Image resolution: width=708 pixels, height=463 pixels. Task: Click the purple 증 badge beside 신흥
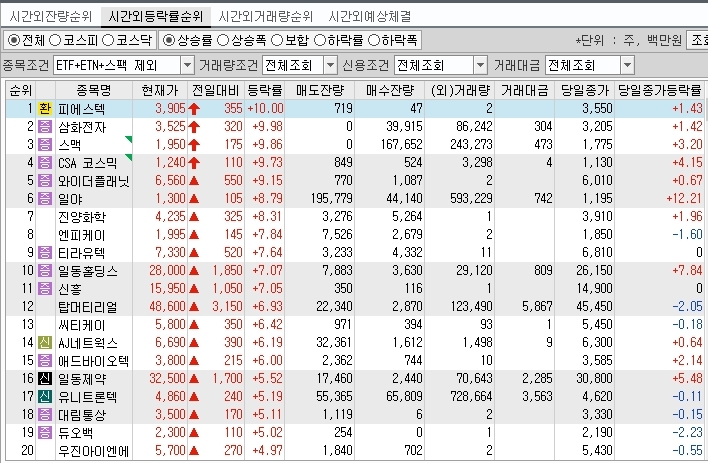point(45,289)
